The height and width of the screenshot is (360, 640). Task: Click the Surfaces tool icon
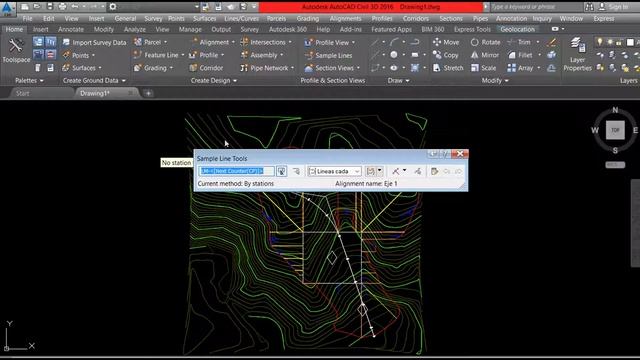(66, 68)
